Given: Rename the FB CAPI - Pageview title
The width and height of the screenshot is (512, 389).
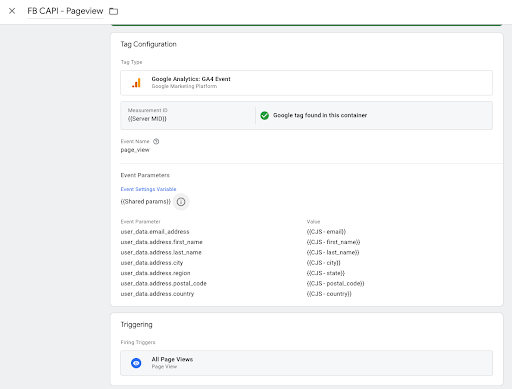Looking at the screenshot, I should (x=65, y=11).
